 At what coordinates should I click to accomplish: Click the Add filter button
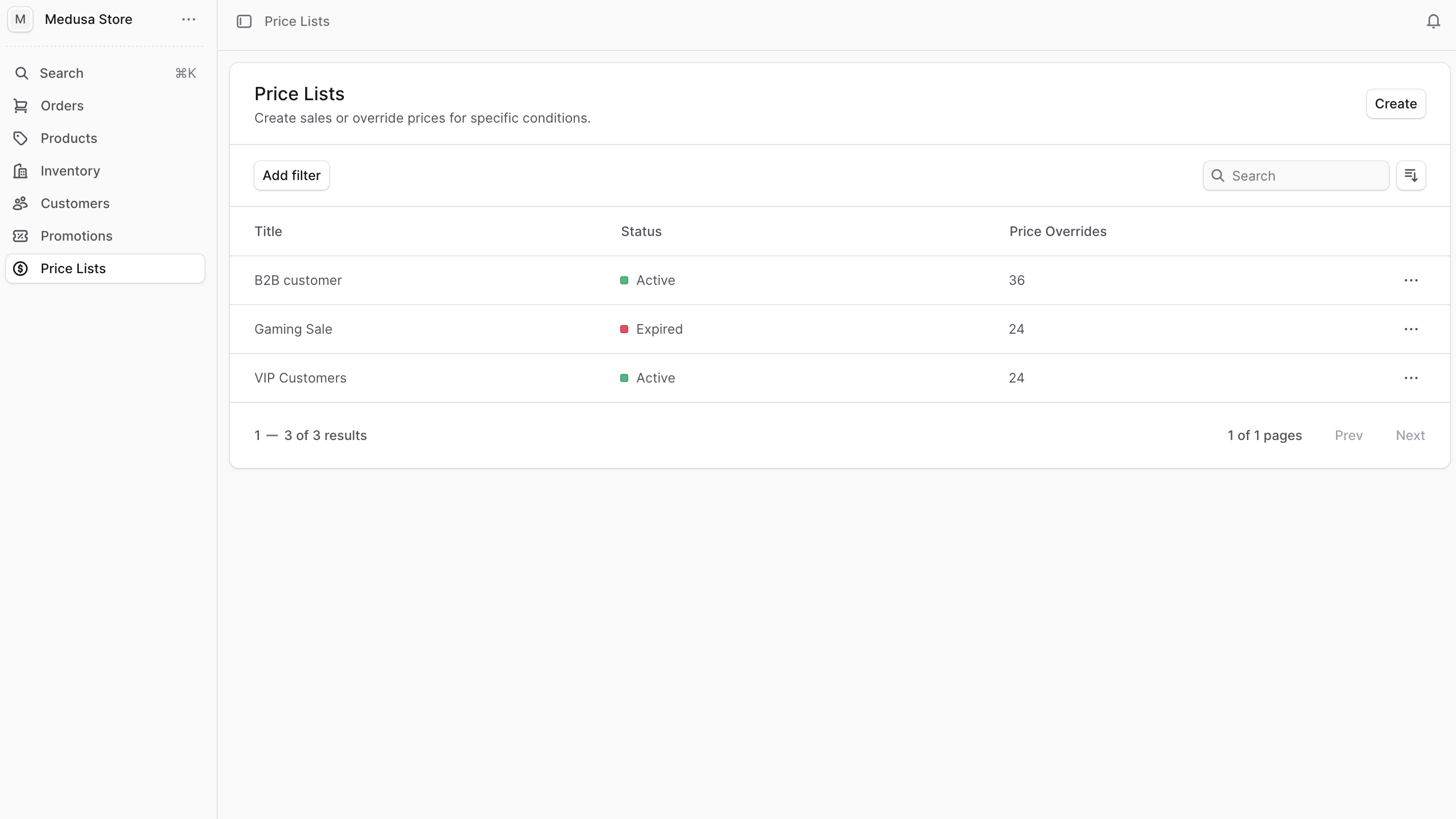pyautogui.click(x=291, y=176)
